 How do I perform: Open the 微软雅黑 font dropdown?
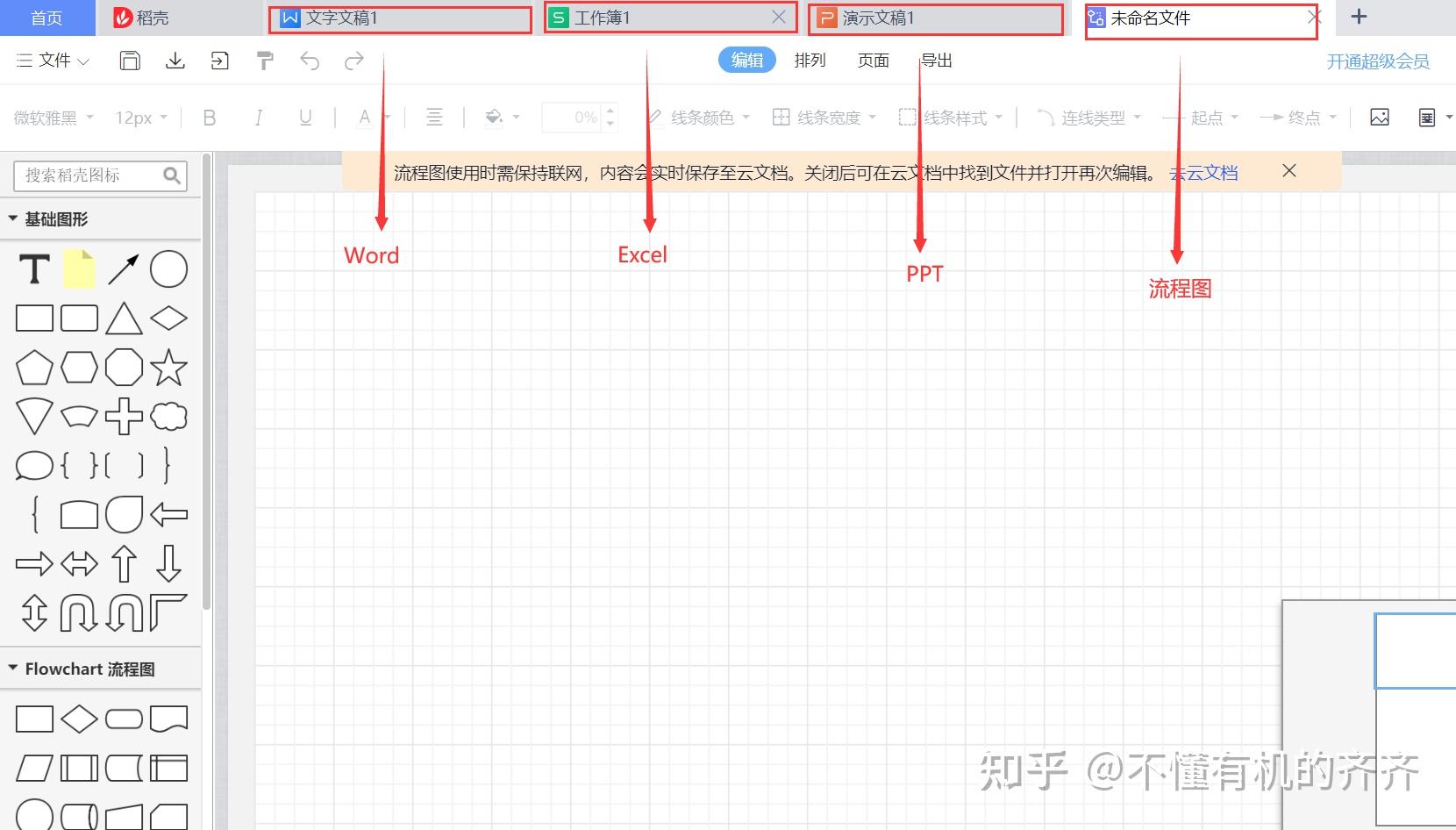(54, 118)
